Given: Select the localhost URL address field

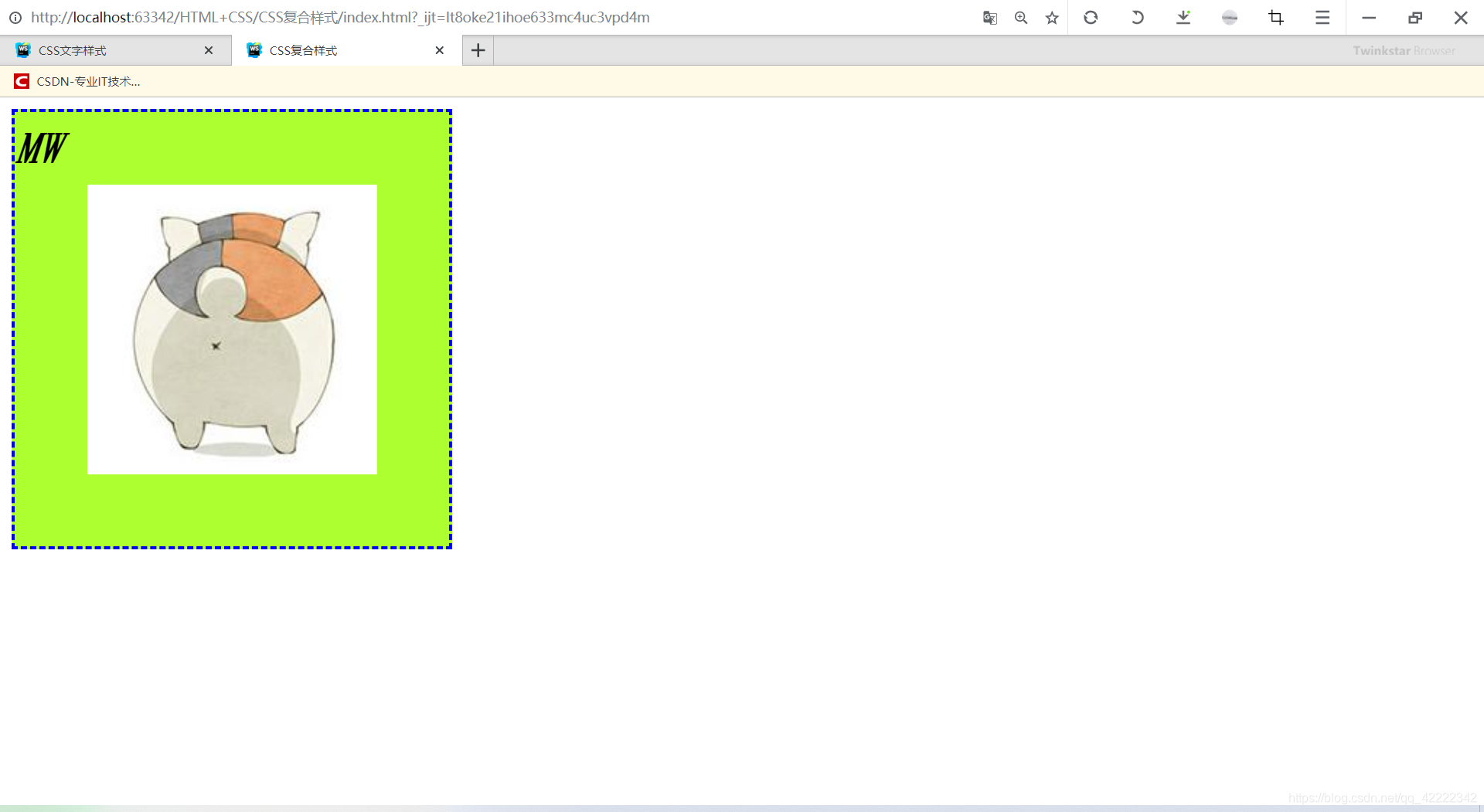Looking at the screenshot, I should point(340,17).
